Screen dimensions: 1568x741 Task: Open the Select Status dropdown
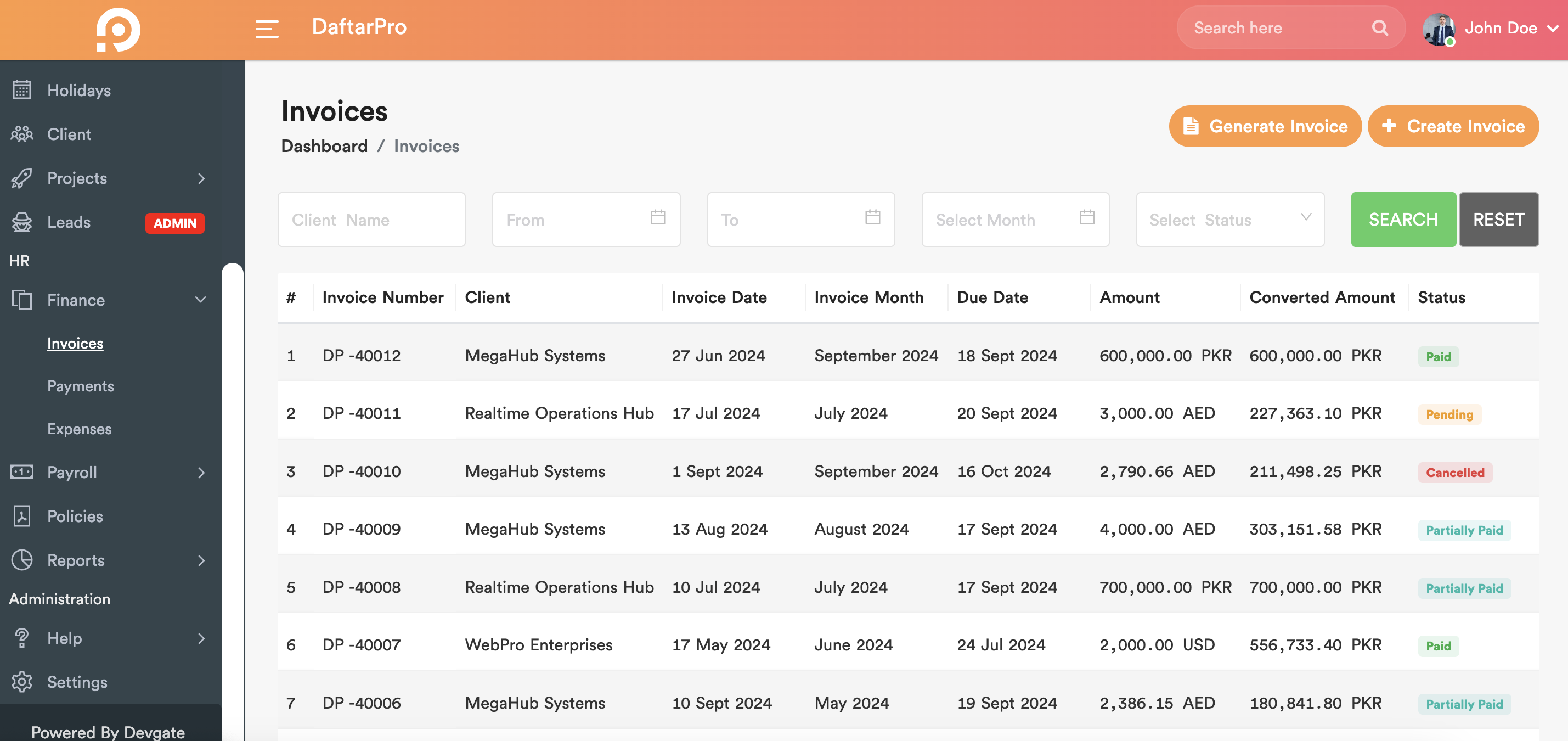pos(1229,220)
